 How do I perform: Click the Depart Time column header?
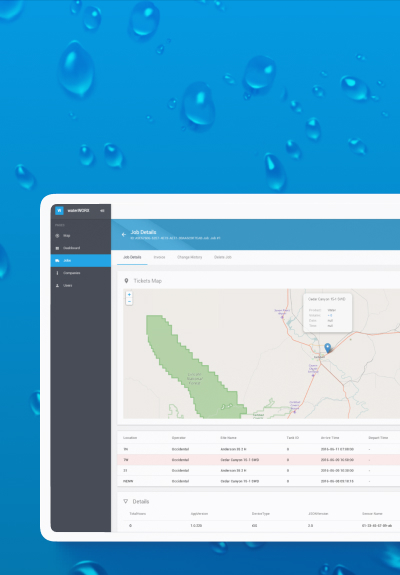coord(378,438)
